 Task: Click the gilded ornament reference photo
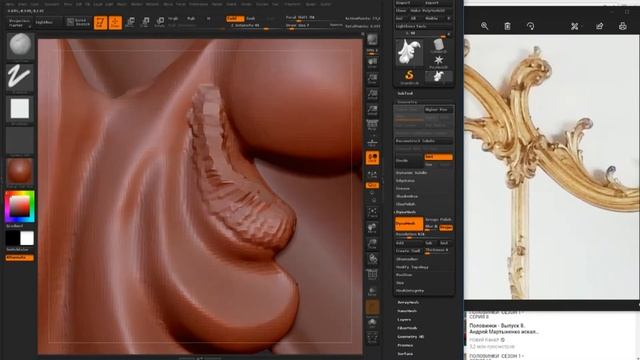click(x=551, y=167)
